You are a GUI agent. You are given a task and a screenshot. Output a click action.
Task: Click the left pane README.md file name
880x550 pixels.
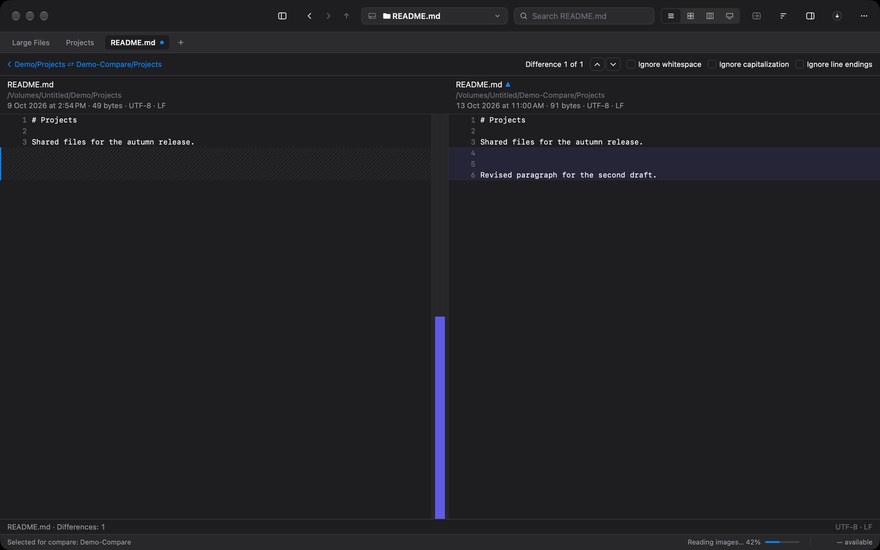(x=30, y=85)
